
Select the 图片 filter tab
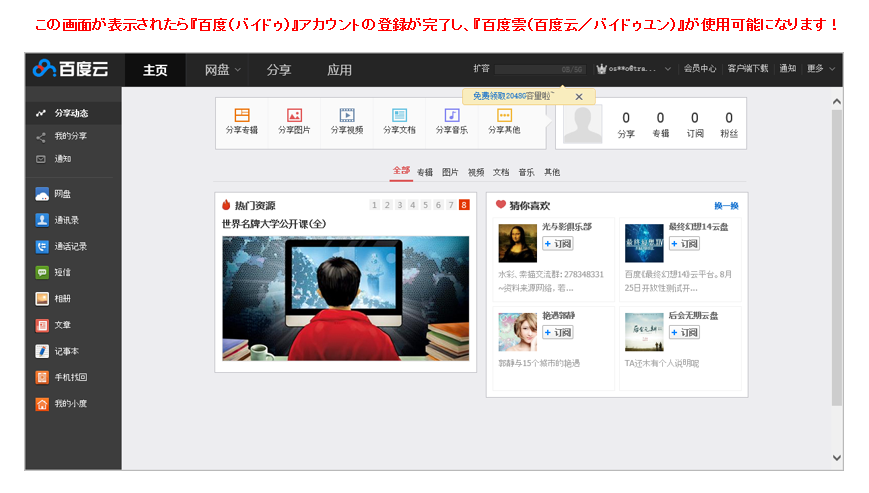tap(450, 172)
